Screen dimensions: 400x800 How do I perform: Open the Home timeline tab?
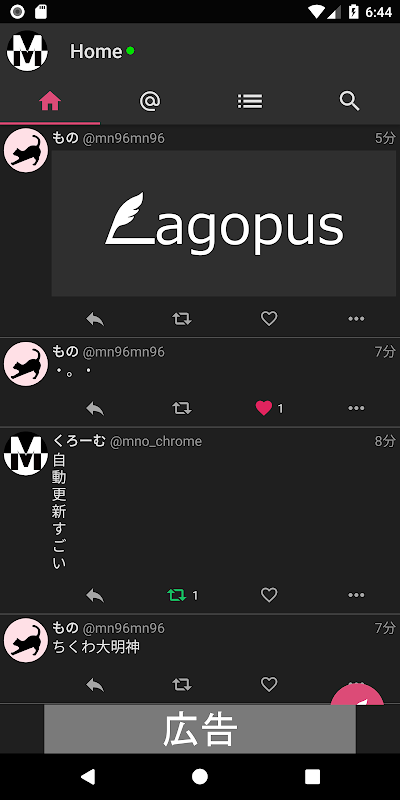[x=50, y=102]
